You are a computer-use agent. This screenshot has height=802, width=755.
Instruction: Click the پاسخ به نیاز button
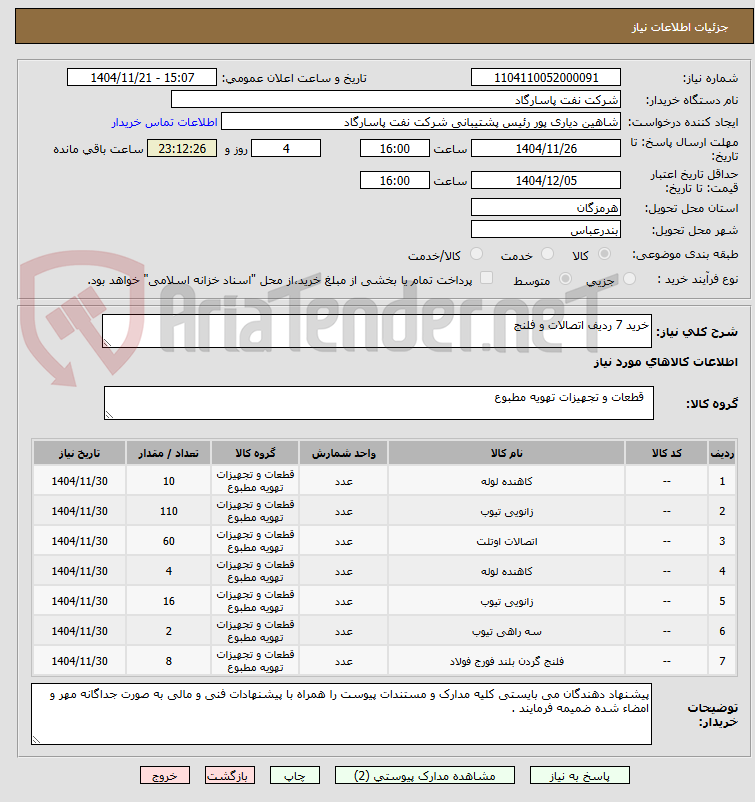click(580, 775)
